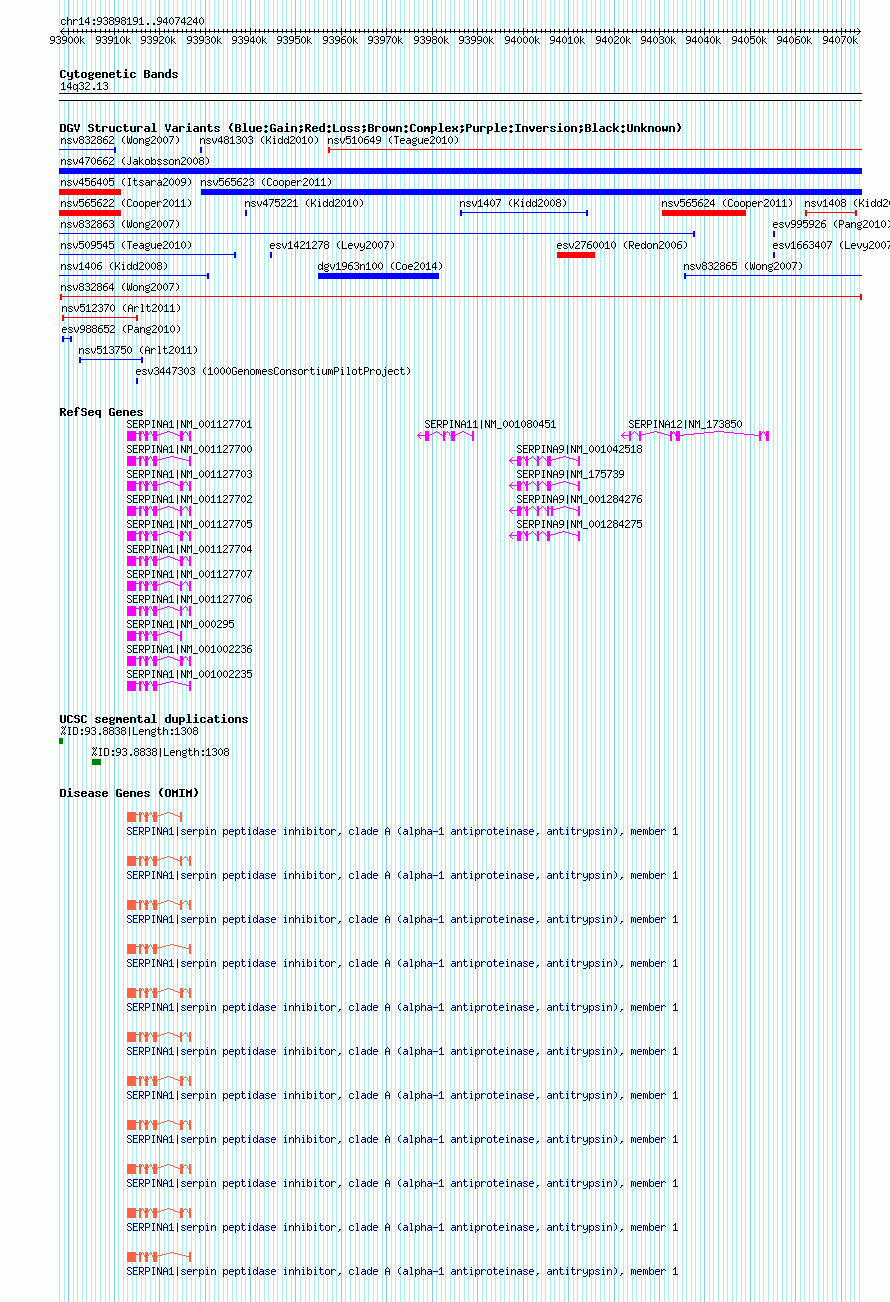This screenshot has height=1302, width=890.
Task: Open variant nsv510649 (Teague2010)
Action: coord(393,141)
